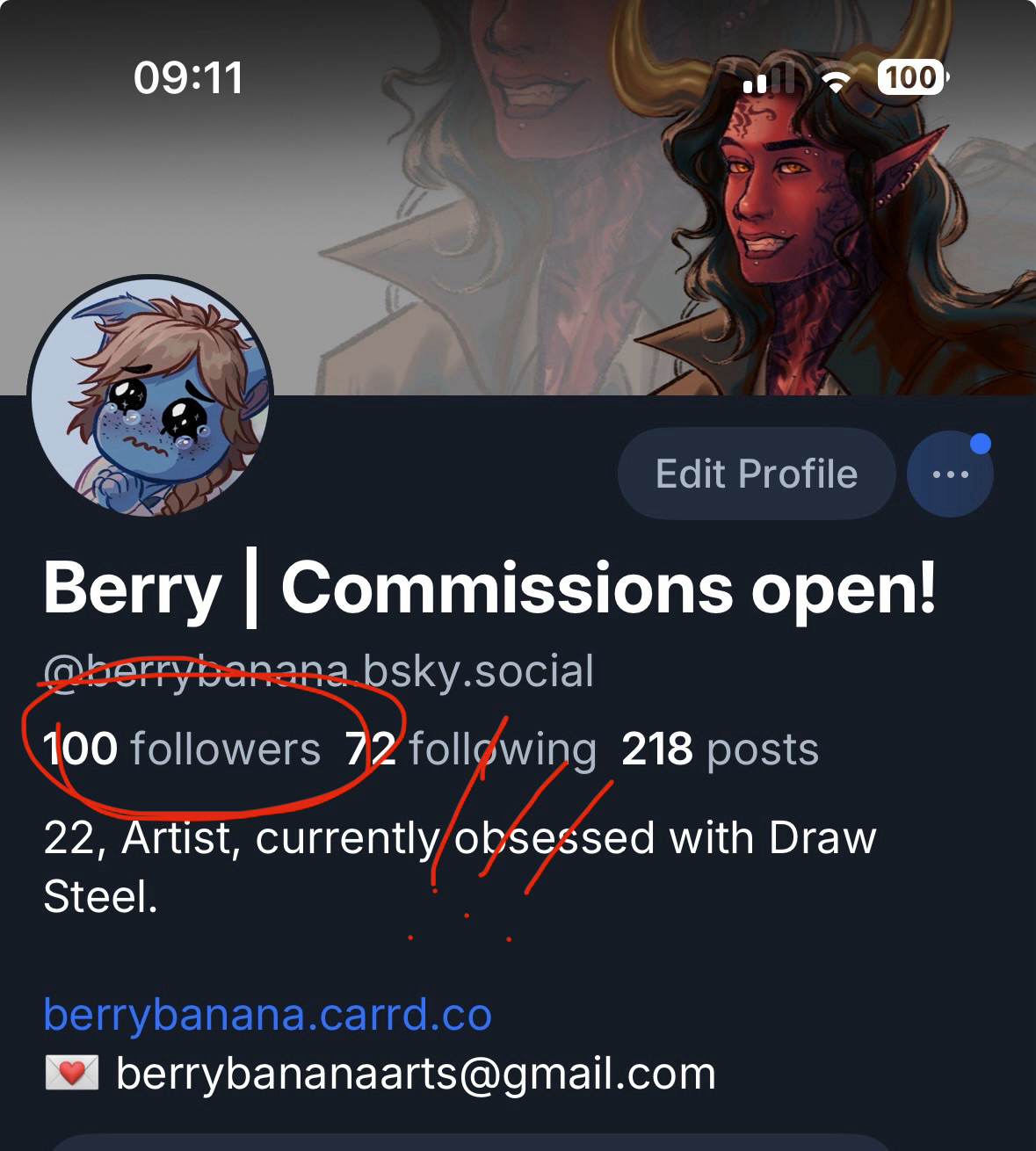Tap the battery indicator showing 100
Screen dimensions: 1036x1151
click(912, 78)
